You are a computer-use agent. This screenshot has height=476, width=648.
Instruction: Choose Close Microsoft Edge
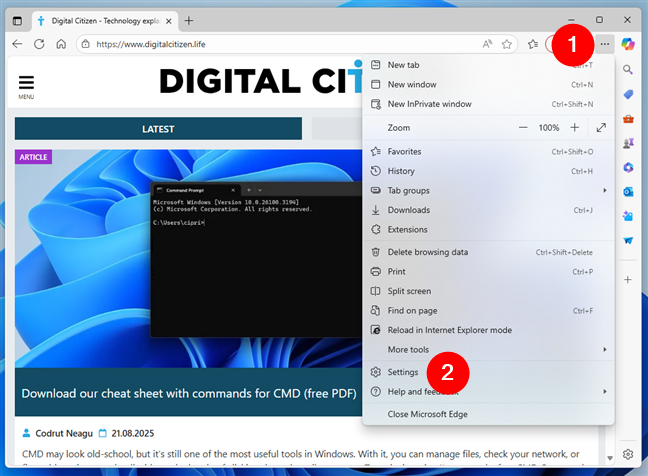pyautogui.click(x=488, y=414)
